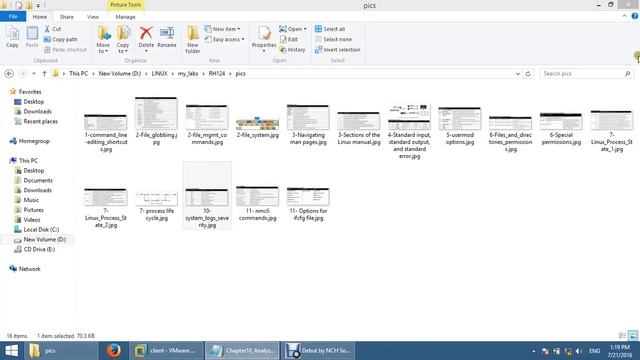Open Firefox from the taskbar
This screenshot has width=640, height=360.
114,351
